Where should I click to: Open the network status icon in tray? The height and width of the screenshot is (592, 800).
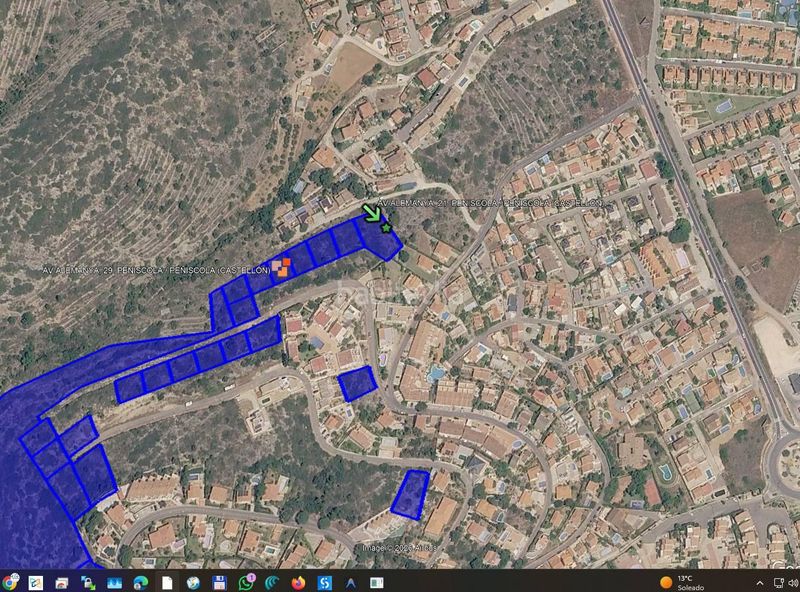(779, 583)
